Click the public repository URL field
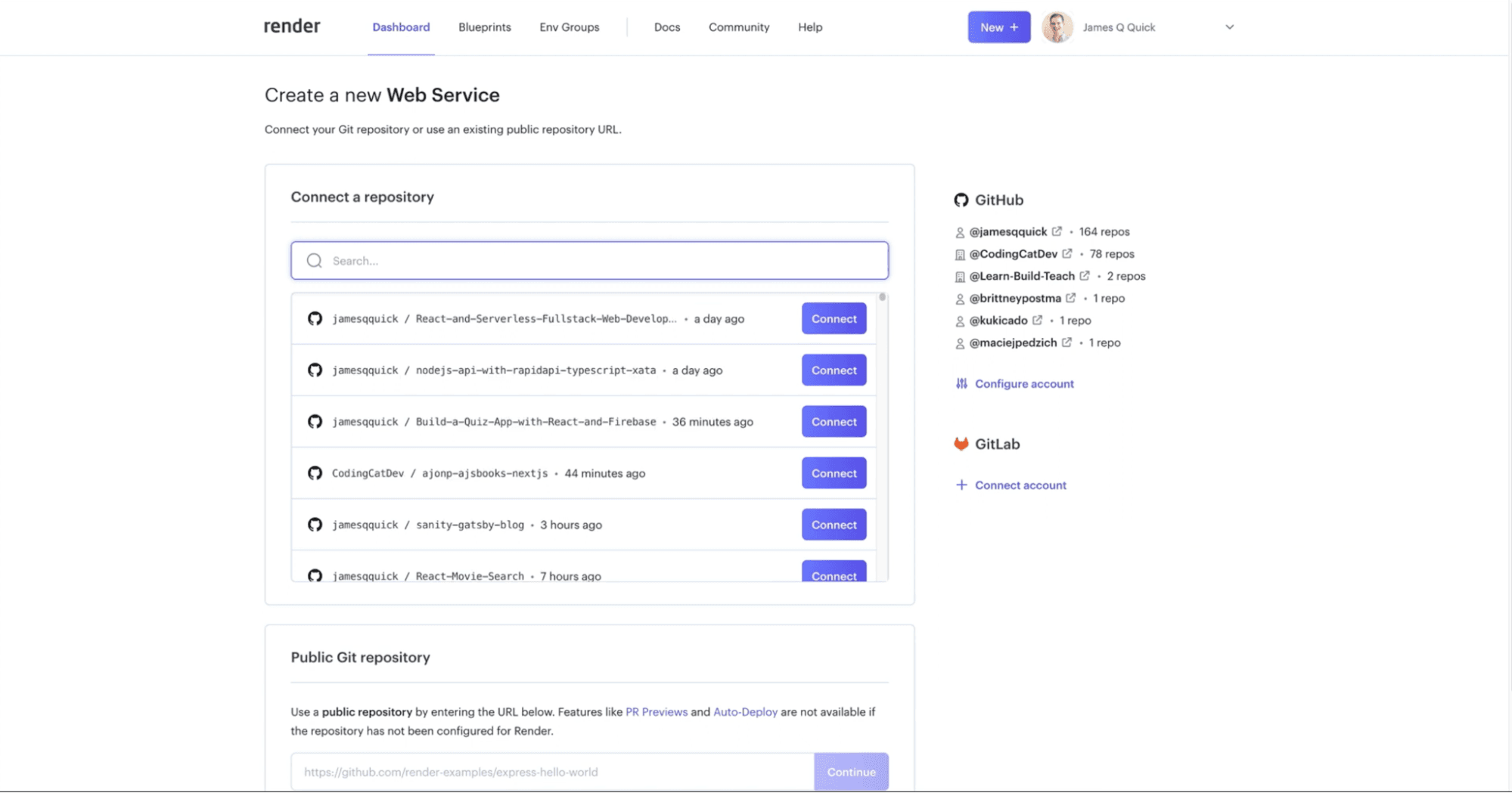Viewport: 1512px width, 793px height. (x=553, y=772)
